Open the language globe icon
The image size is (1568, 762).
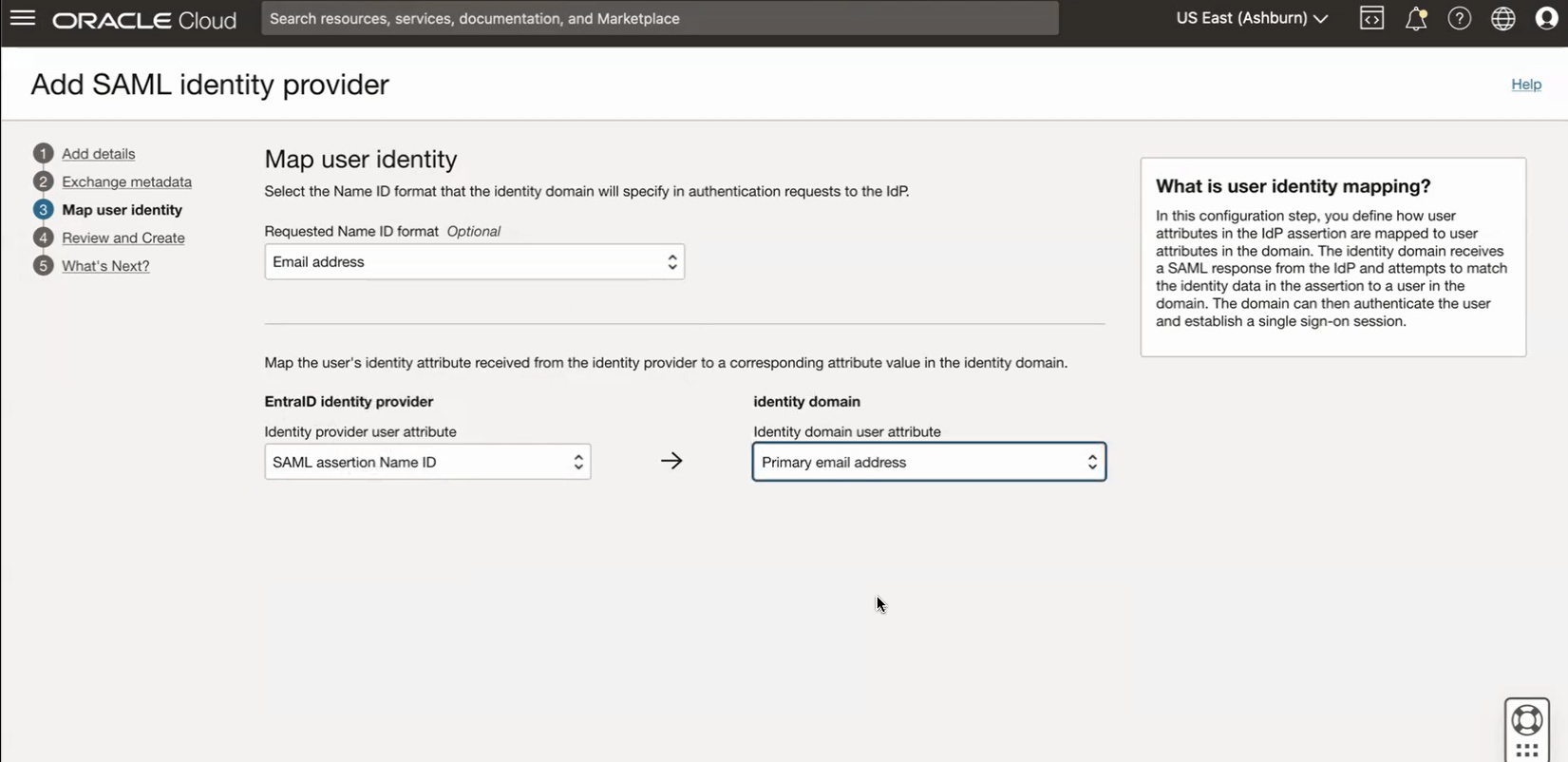pos(1503,18)
